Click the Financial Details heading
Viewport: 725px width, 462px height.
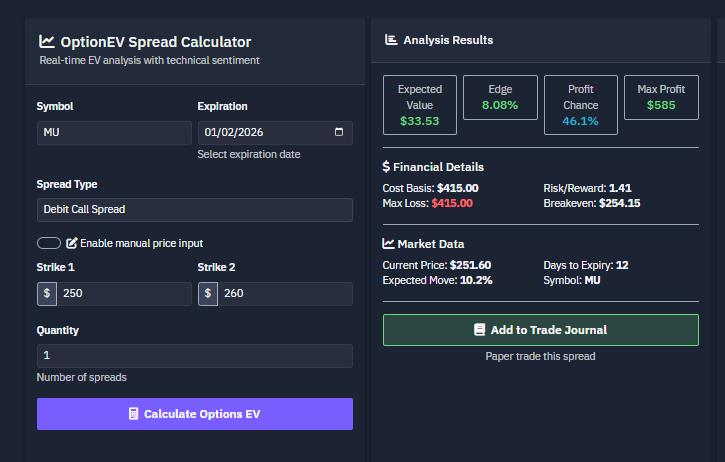[438, 167]
